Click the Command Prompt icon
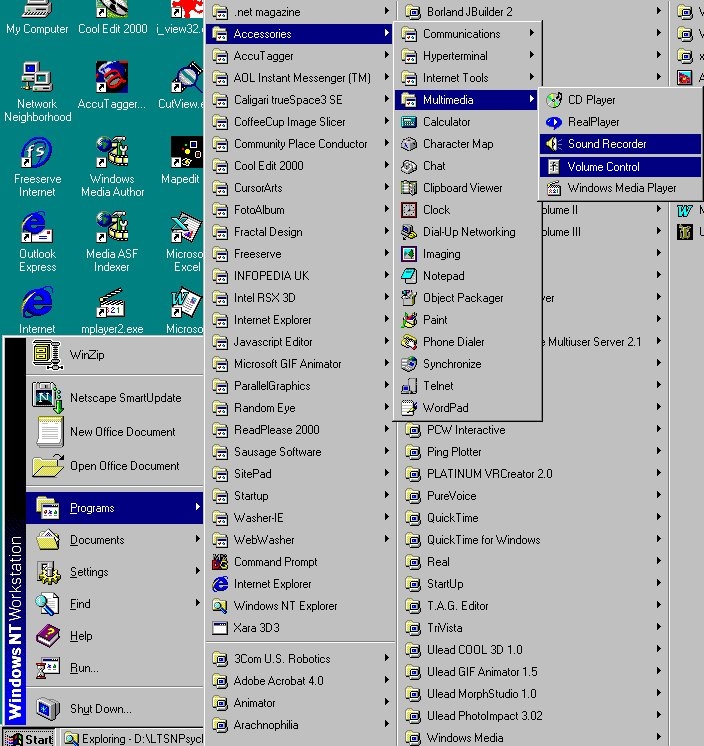This screenshot has width=704, height=746. click(x=220, y=562)
